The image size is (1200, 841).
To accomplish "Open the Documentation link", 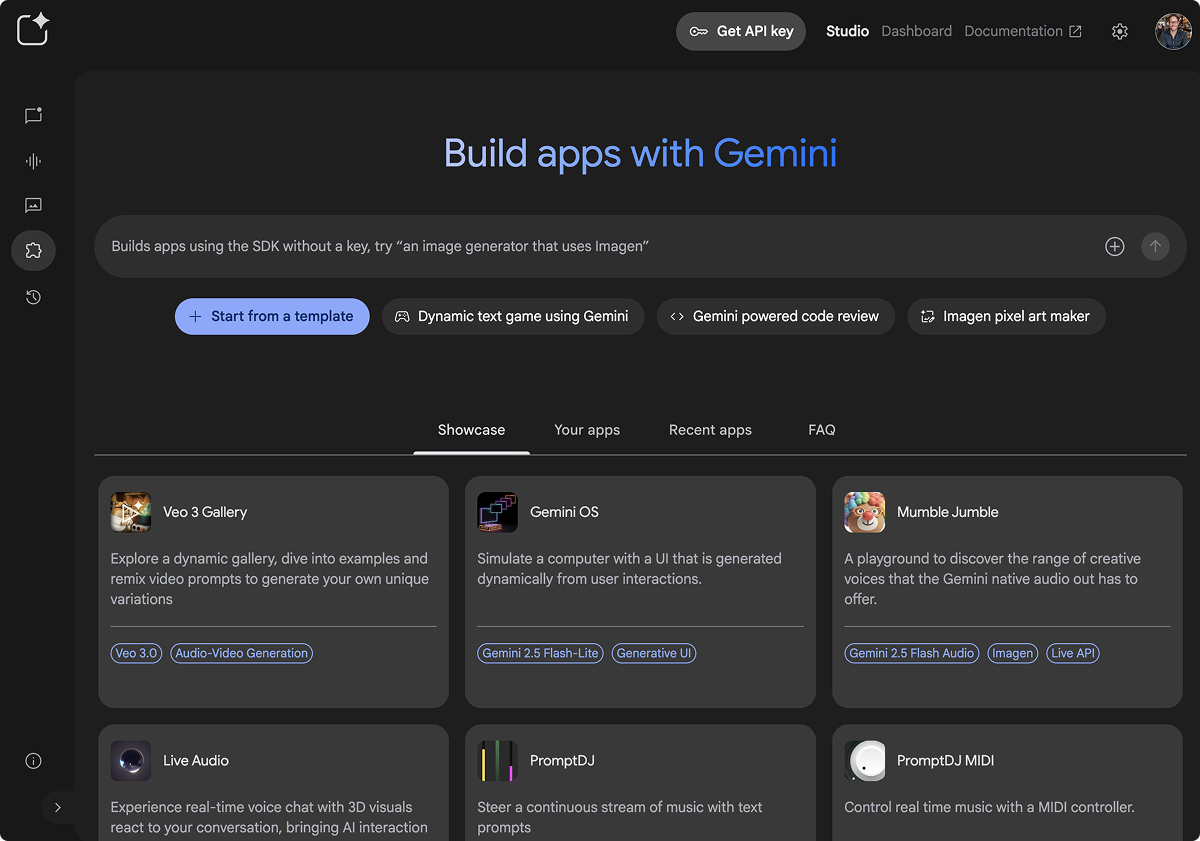I will point(1022,32).
